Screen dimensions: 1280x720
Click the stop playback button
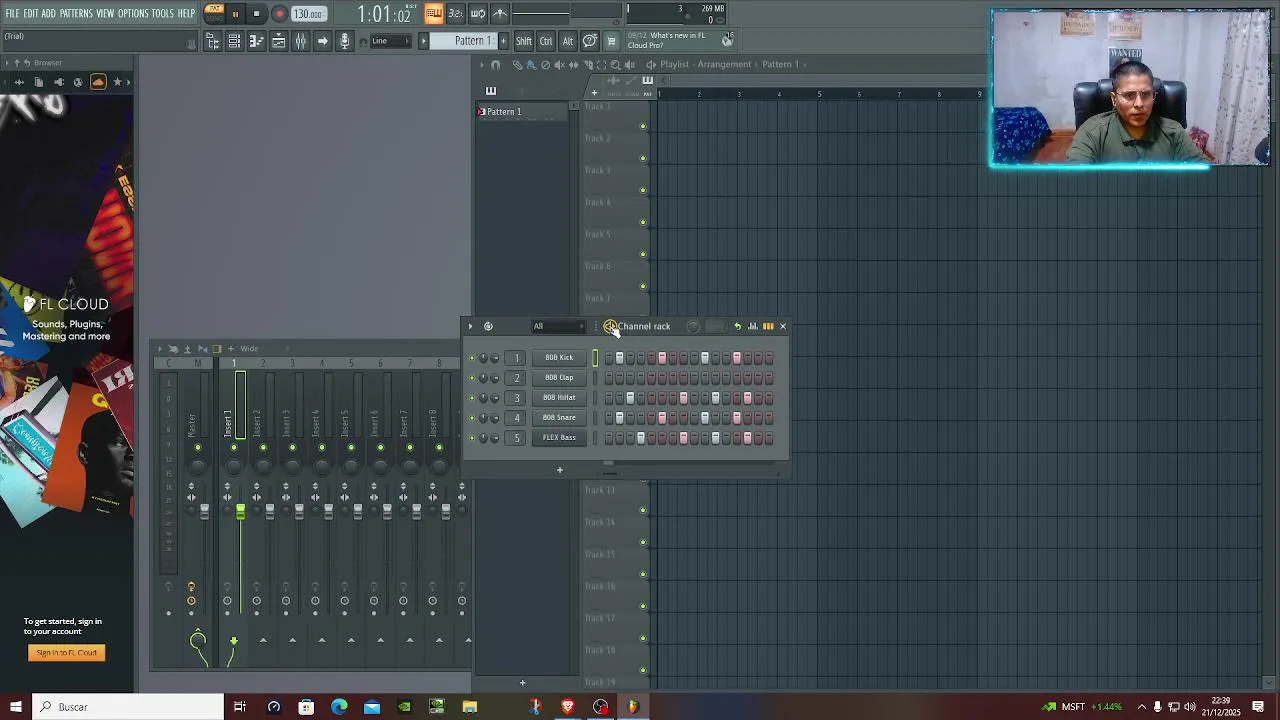coord(257,14)
